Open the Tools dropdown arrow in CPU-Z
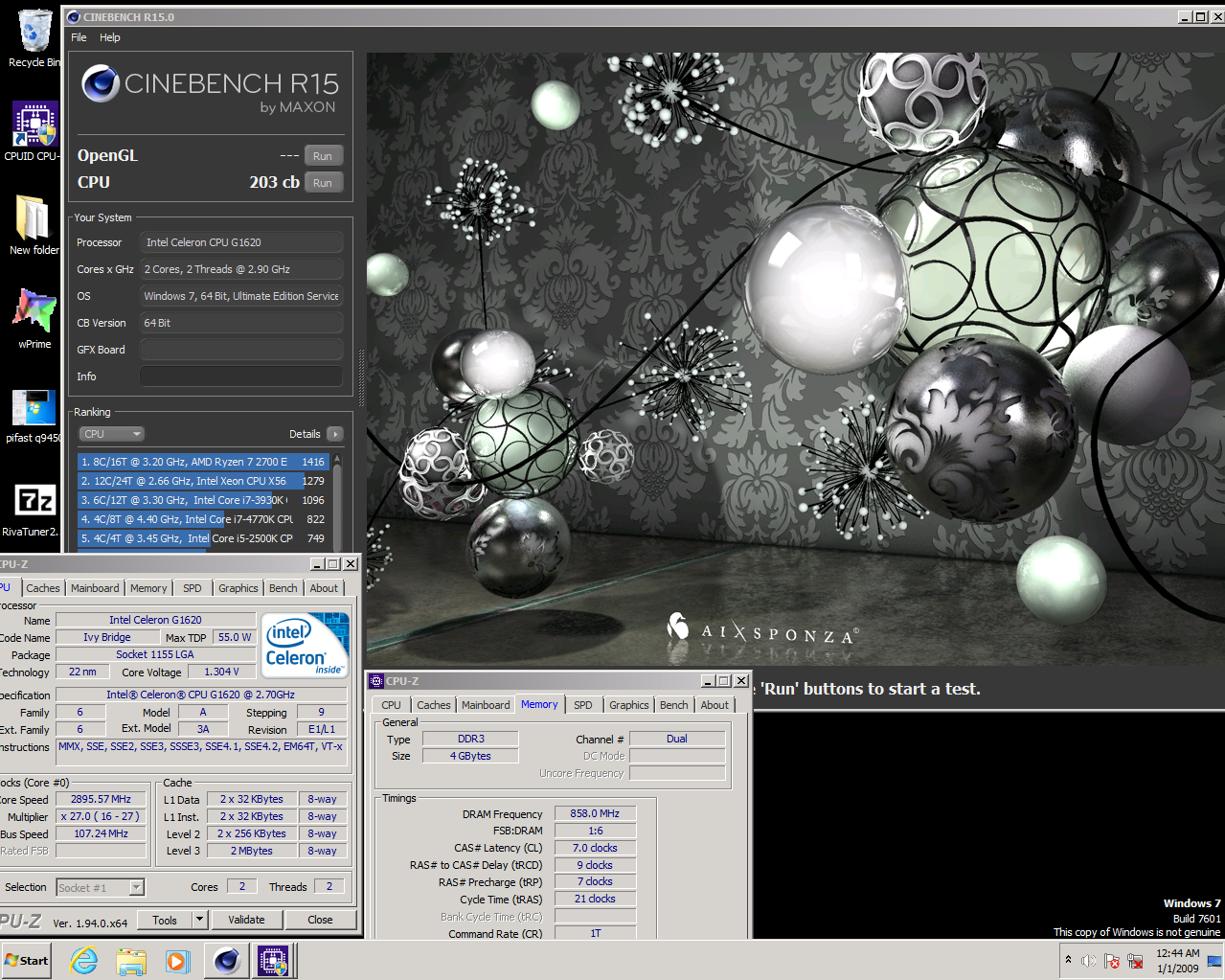 [199, 920]
